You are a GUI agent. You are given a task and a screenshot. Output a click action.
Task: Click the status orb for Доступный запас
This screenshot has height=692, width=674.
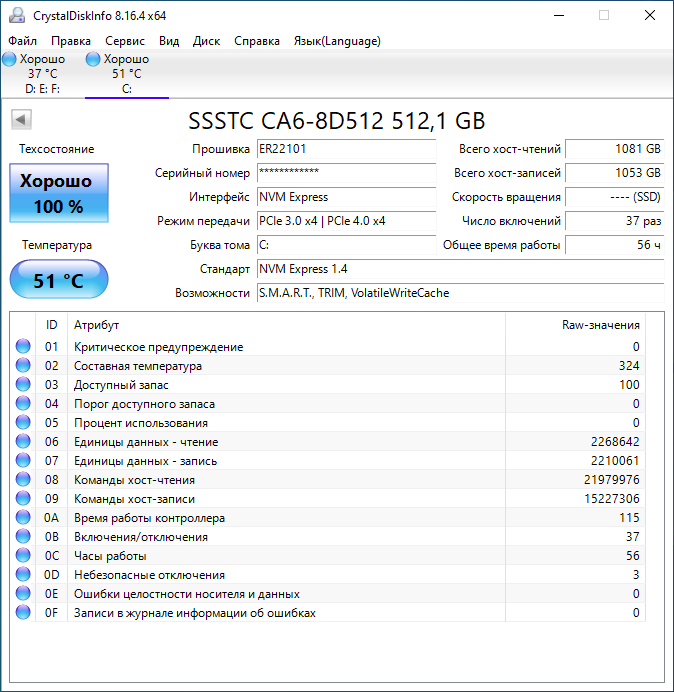point(23,384)
